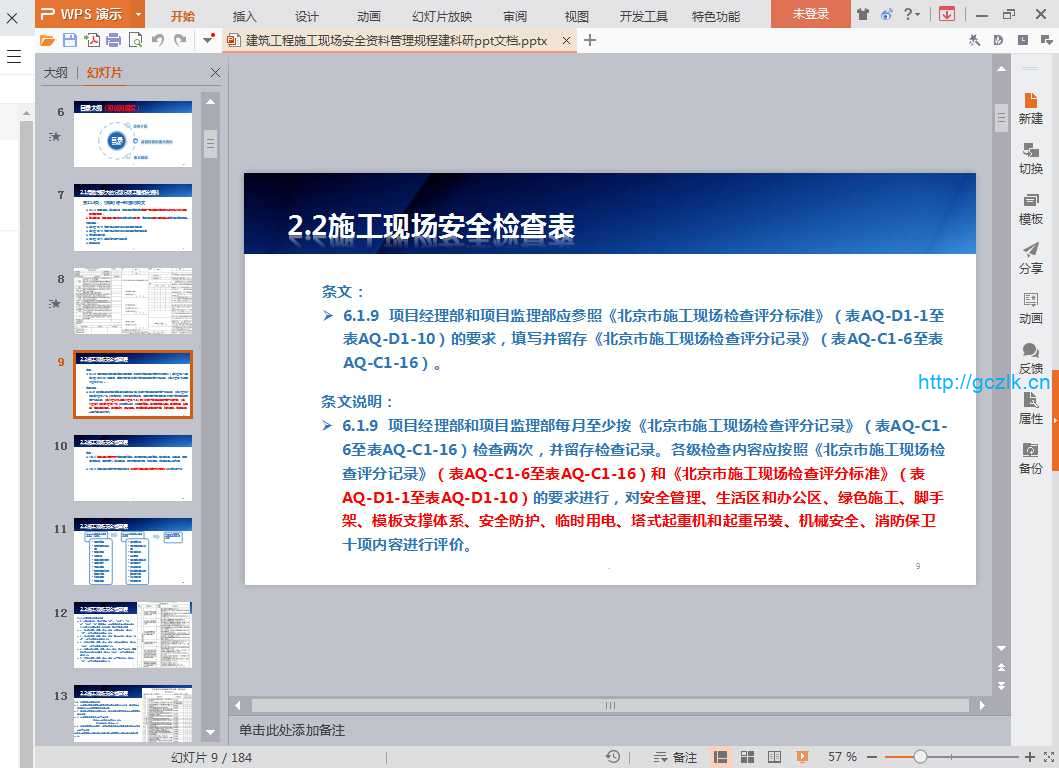The width and height of the screenshot is (1059, 768).
Task: Open the 切换 transition sidebar panel
Action: coord(1030,158)
